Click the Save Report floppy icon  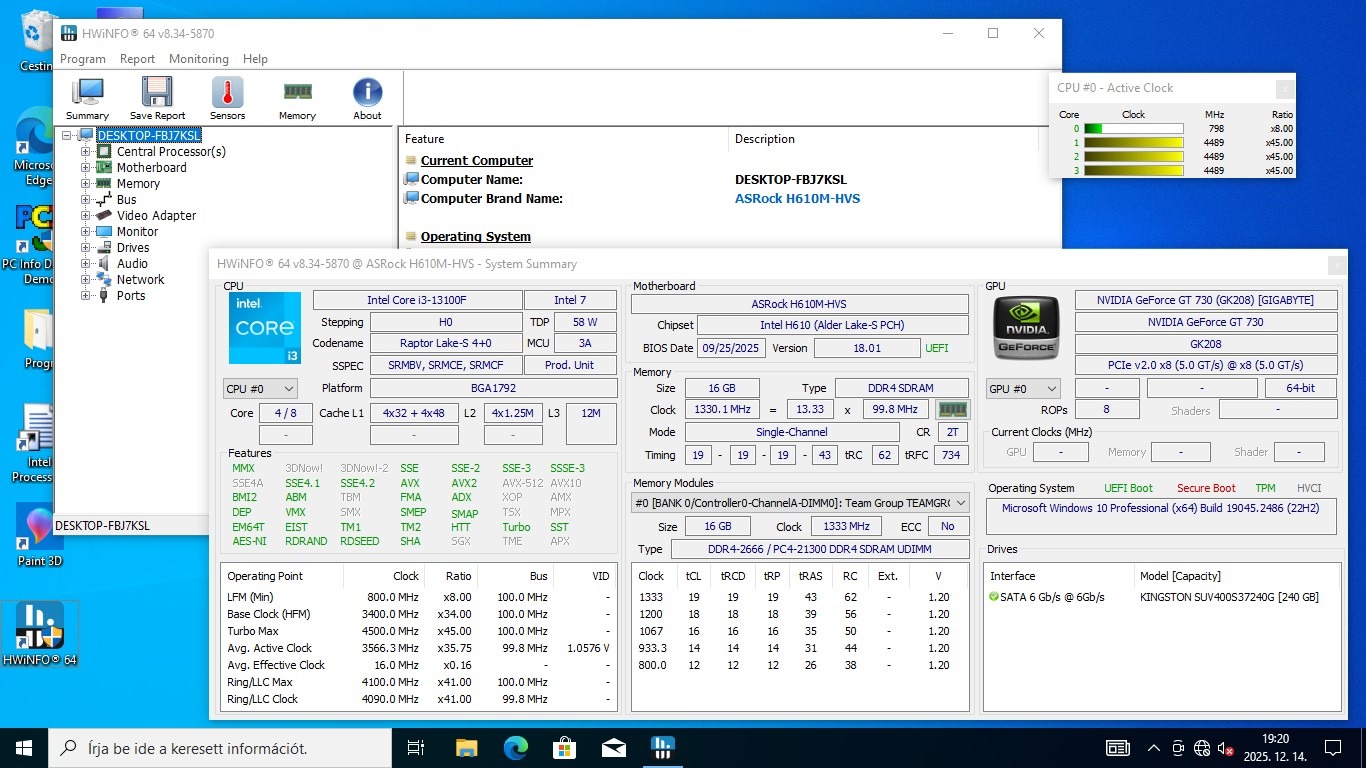pos(157,98)
